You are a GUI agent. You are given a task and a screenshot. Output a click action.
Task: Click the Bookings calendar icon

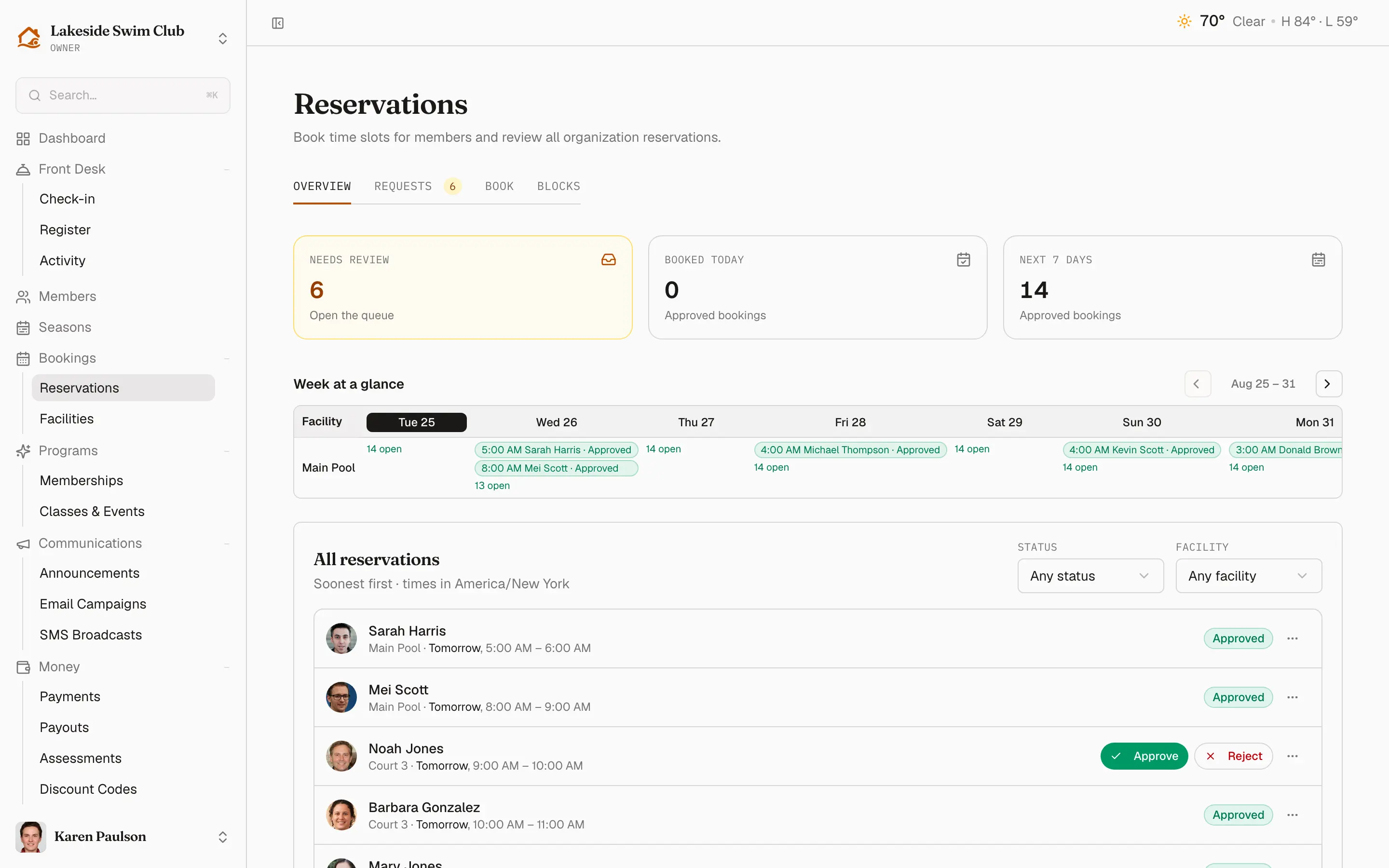coord(23,359)
